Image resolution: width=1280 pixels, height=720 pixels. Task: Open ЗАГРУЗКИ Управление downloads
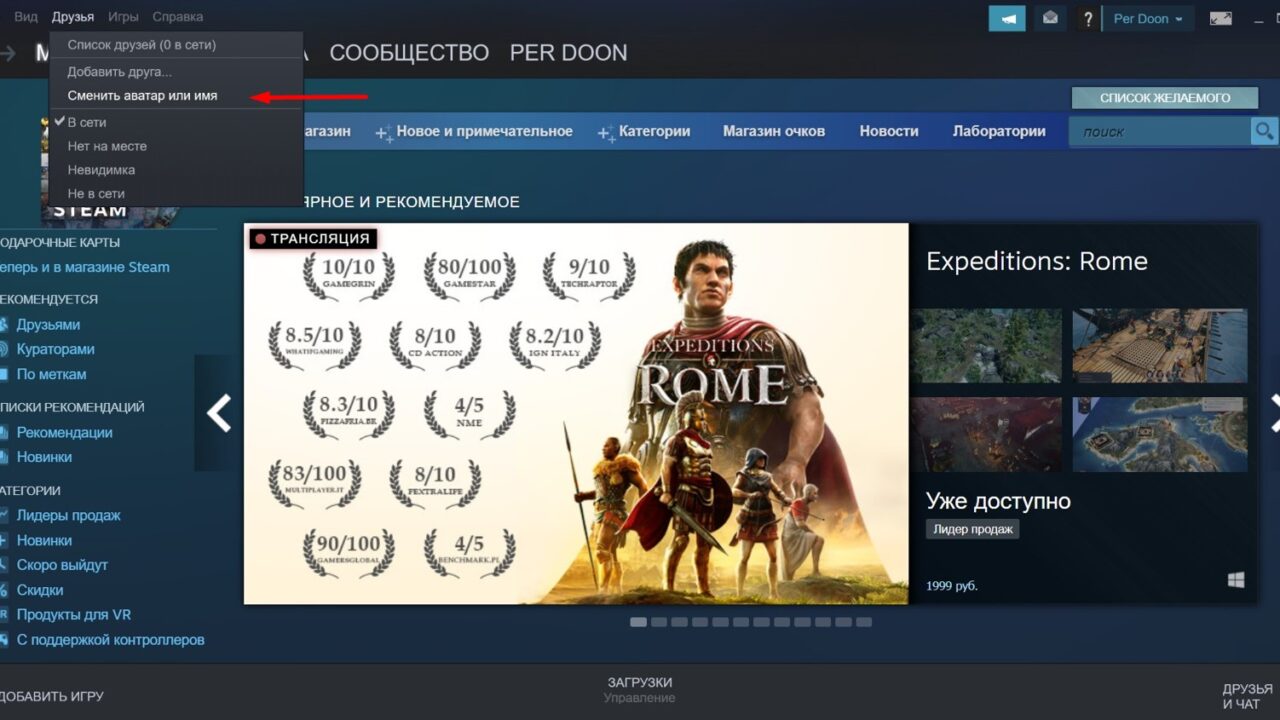[640, 690]
